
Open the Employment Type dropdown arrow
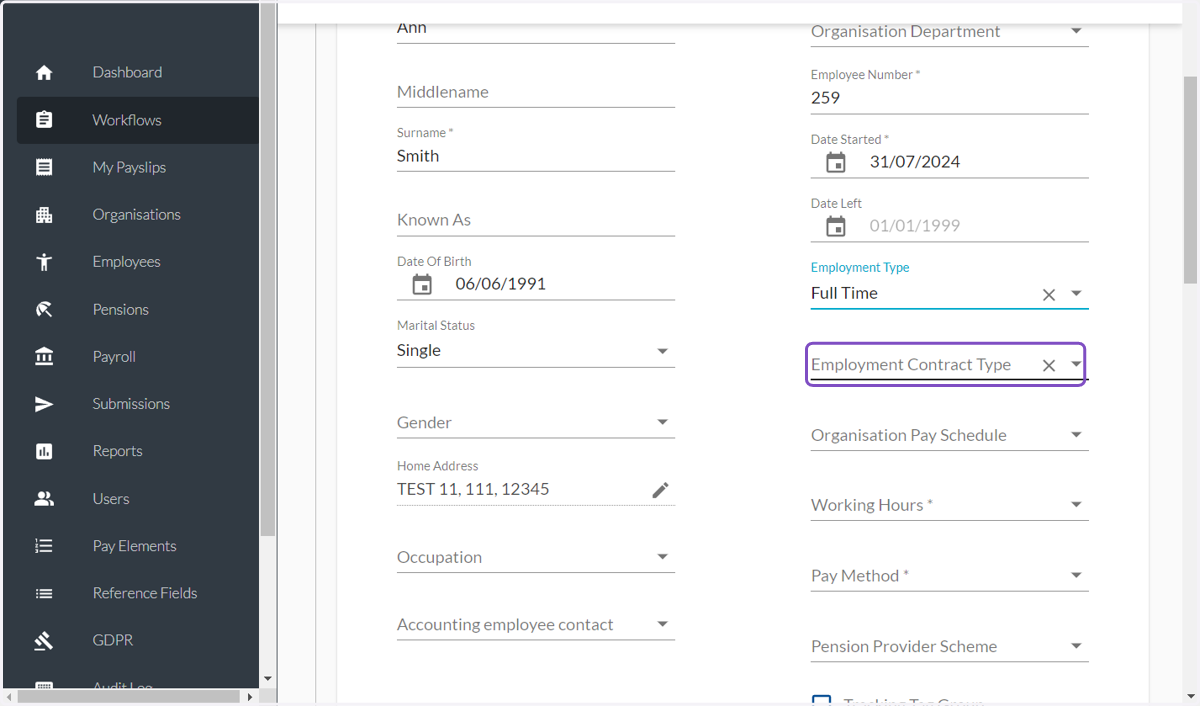[x=1076, y=293]
